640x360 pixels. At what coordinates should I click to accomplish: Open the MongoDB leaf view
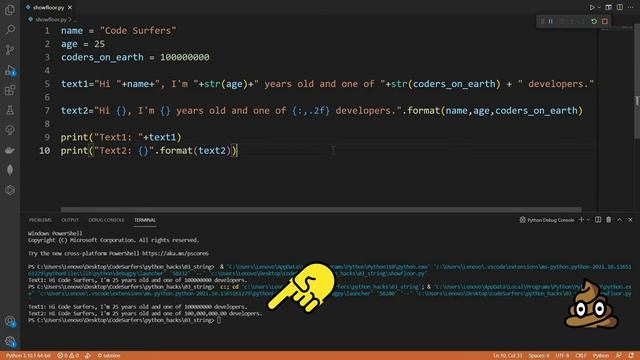click(x=10, y=170)
